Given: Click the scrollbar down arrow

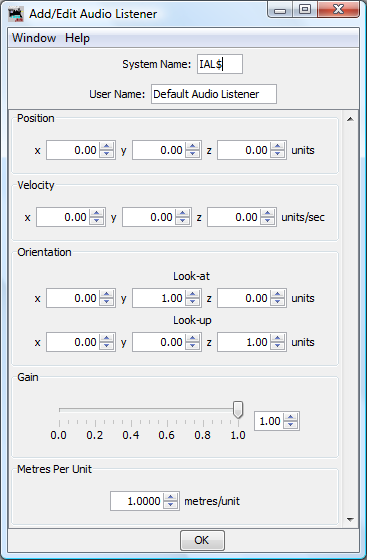Looking at the screenshot, I should pos(350,520).
